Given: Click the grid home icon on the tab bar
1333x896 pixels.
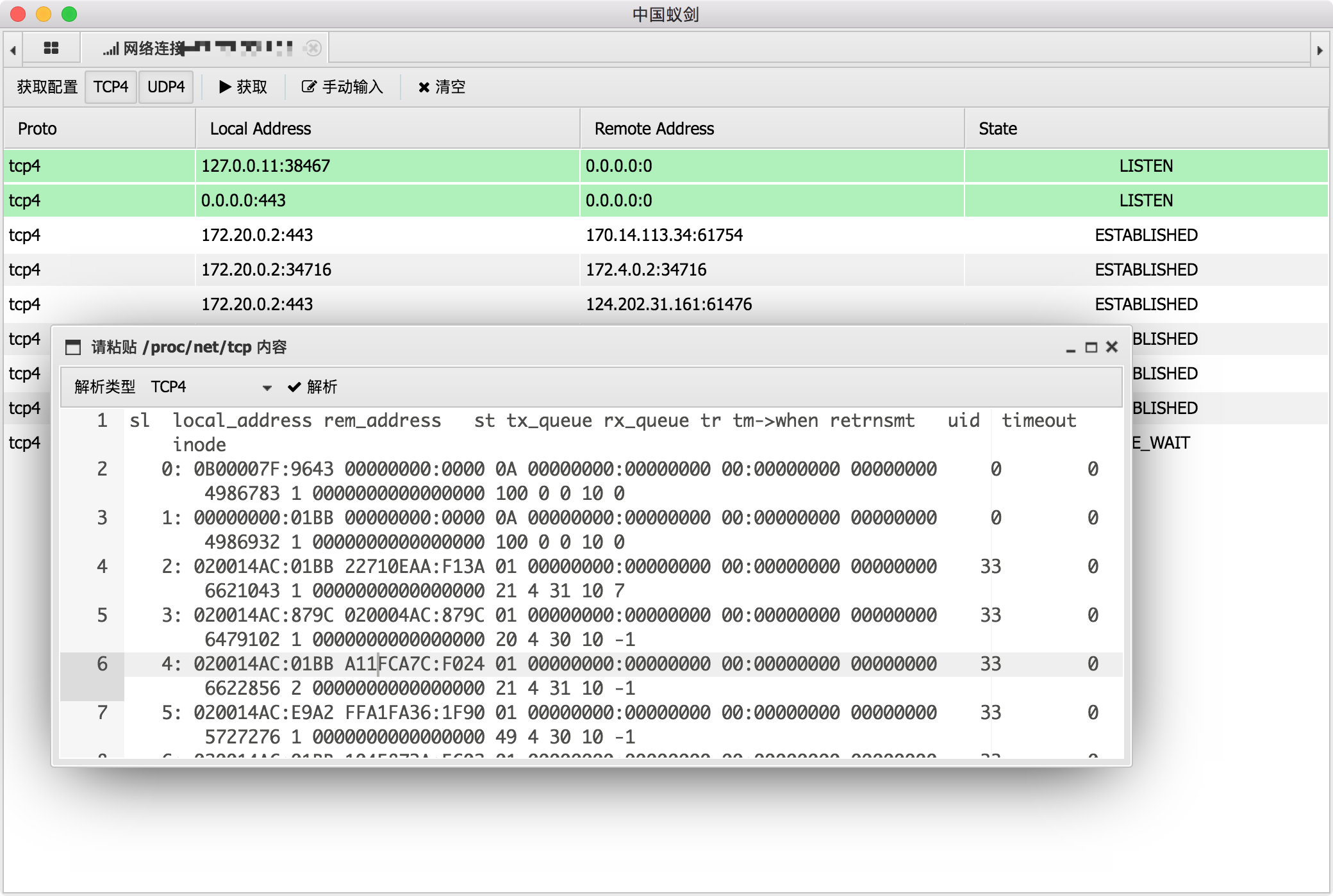Looking at the screenshot, I should tap(51, 48).
